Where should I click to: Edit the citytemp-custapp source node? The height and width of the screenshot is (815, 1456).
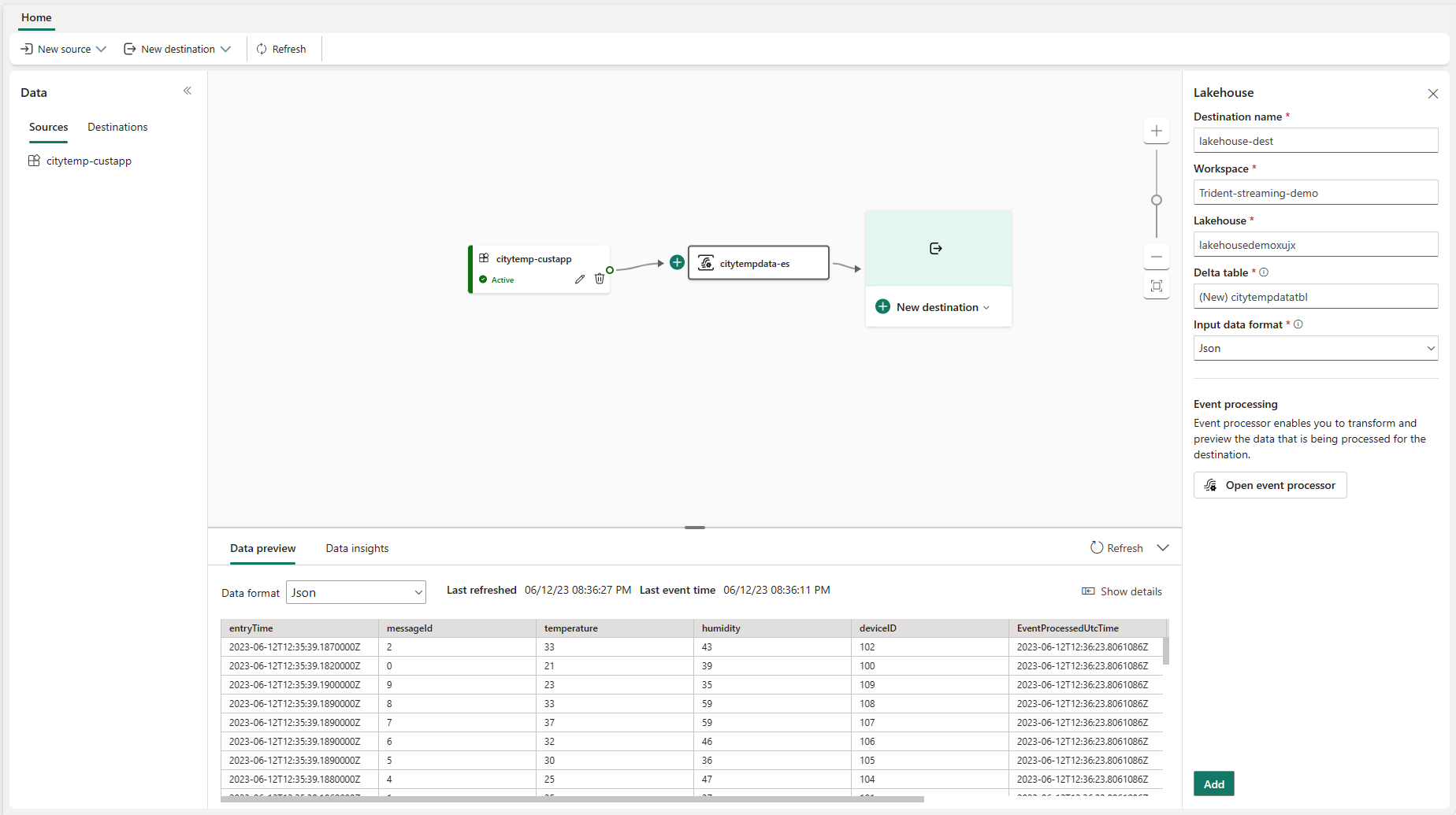pos(580,279)
